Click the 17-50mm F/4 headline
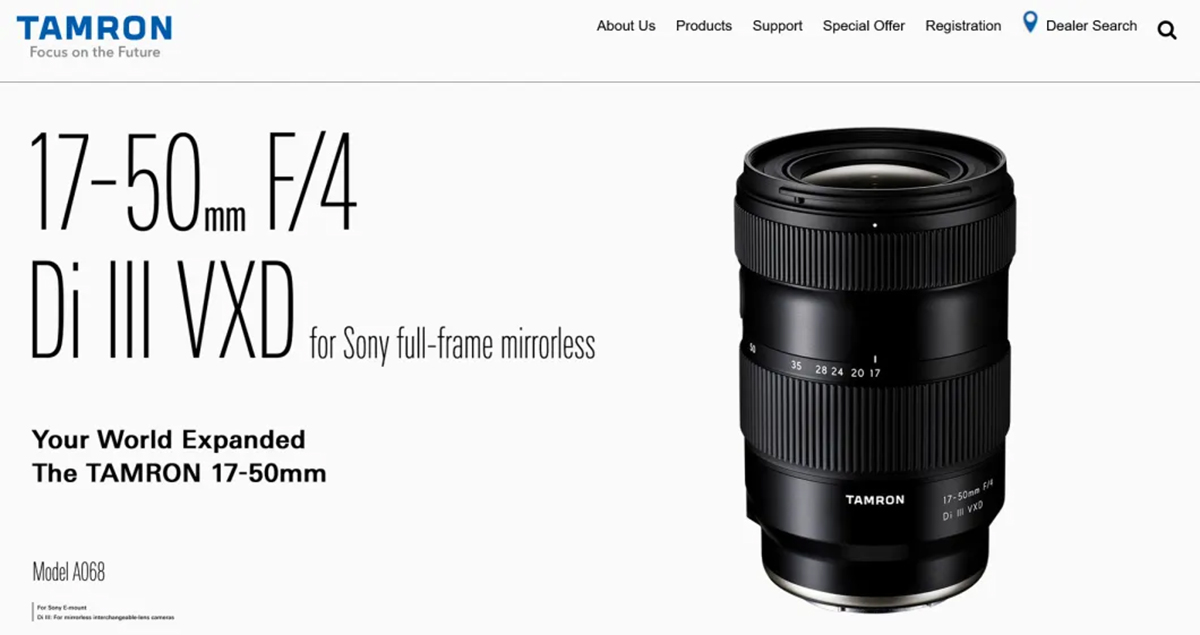The width and height of the screenshot is (1200, 635). click(193, 180)
